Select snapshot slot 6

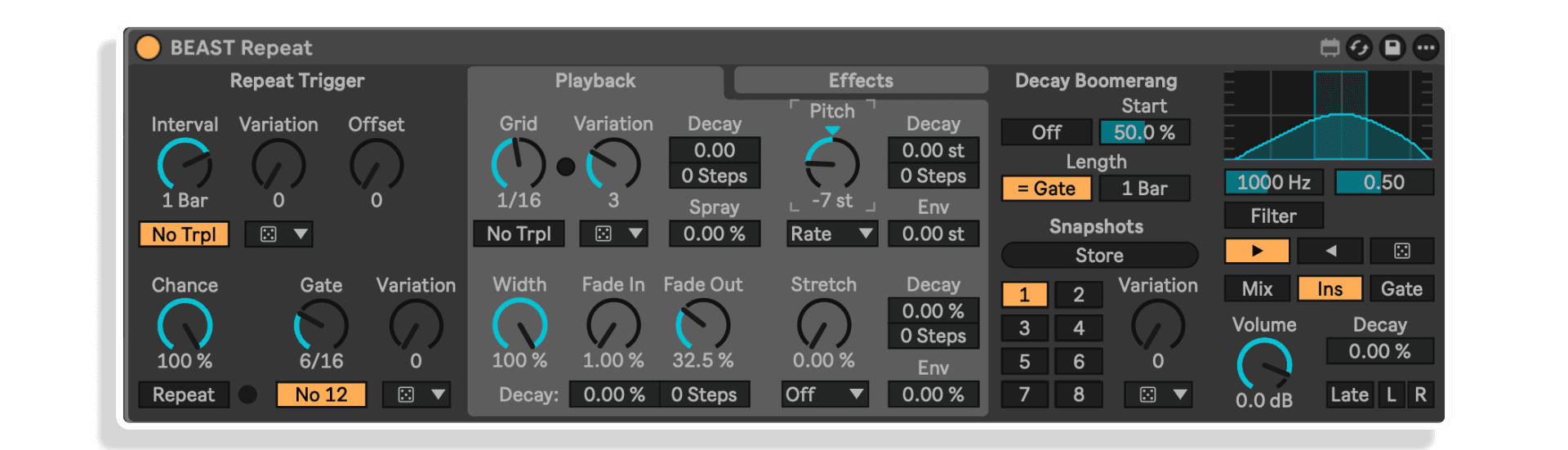pos(1079,362)
